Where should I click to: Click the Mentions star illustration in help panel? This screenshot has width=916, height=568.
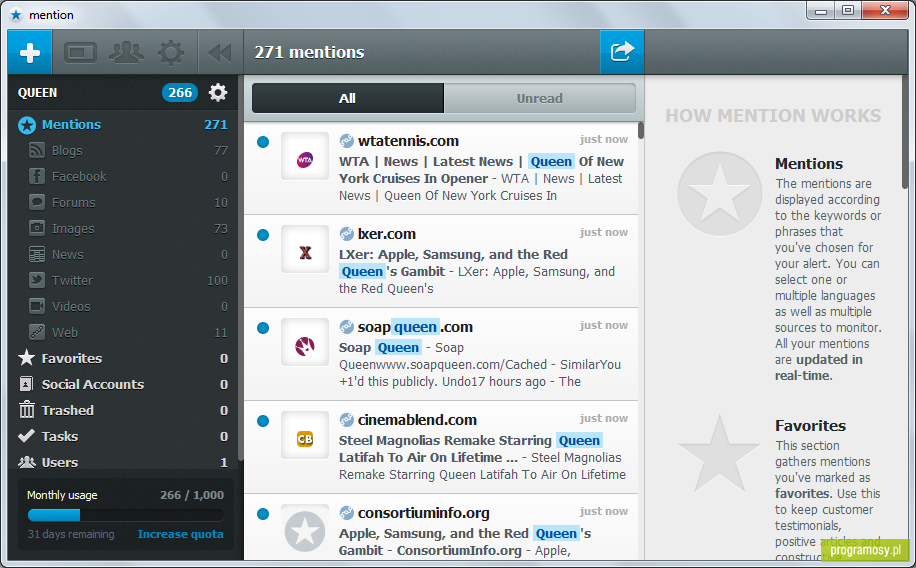[720, 194]
